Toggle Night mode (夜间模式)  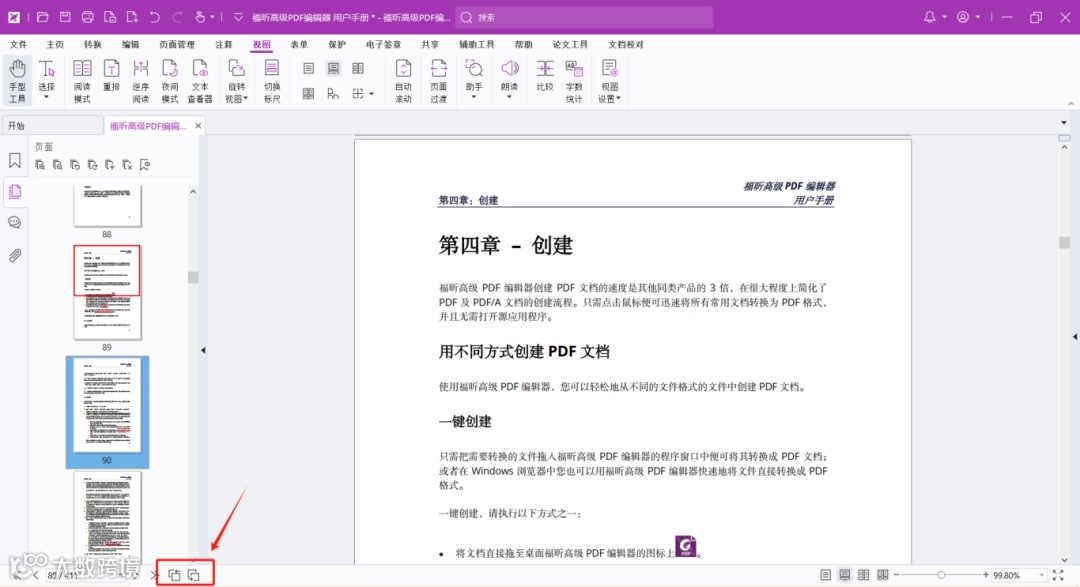[x=169, y=81]
